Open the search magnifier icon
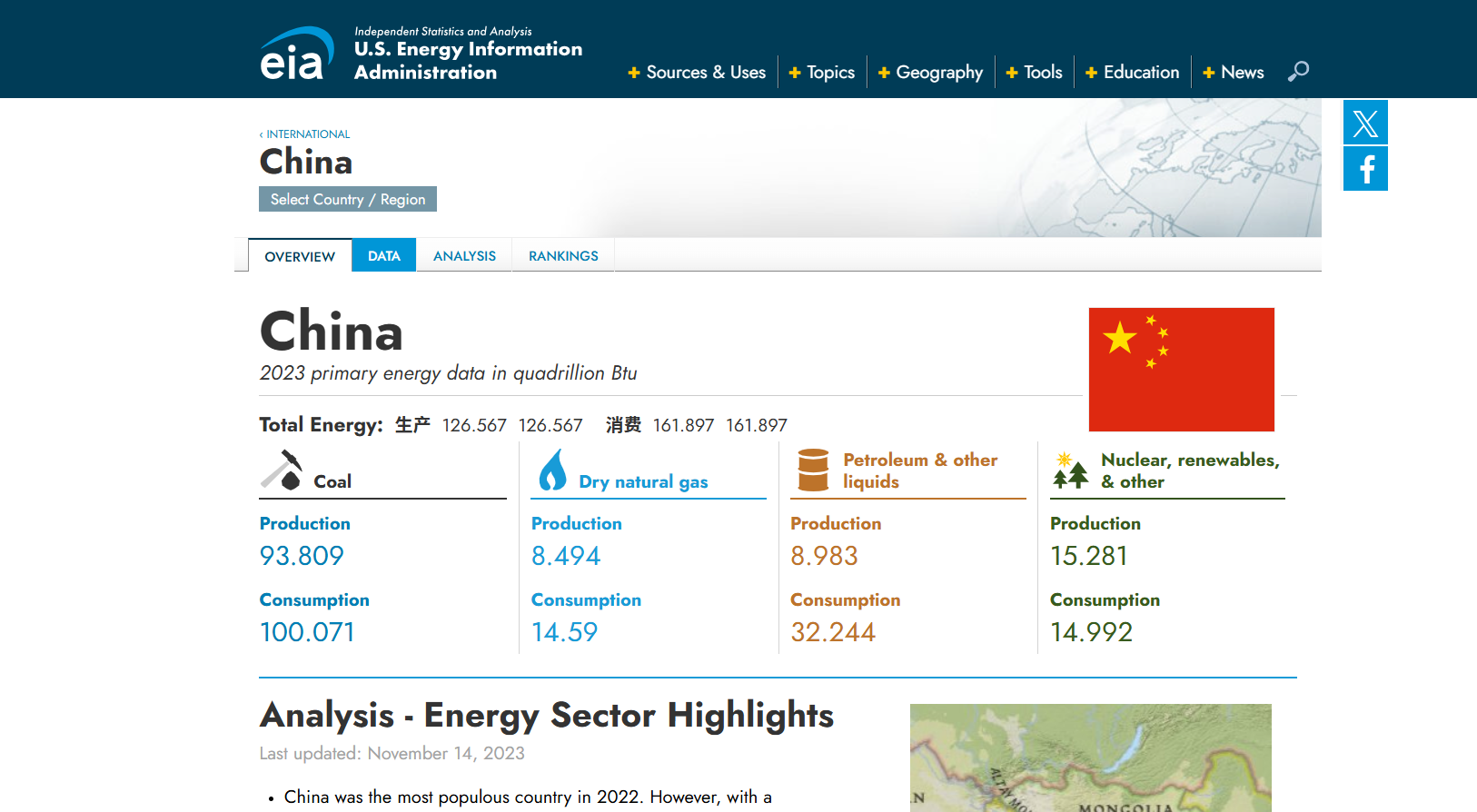Image resolution: width=1477 pixels, height=812 pixels. pos(1298,71)
